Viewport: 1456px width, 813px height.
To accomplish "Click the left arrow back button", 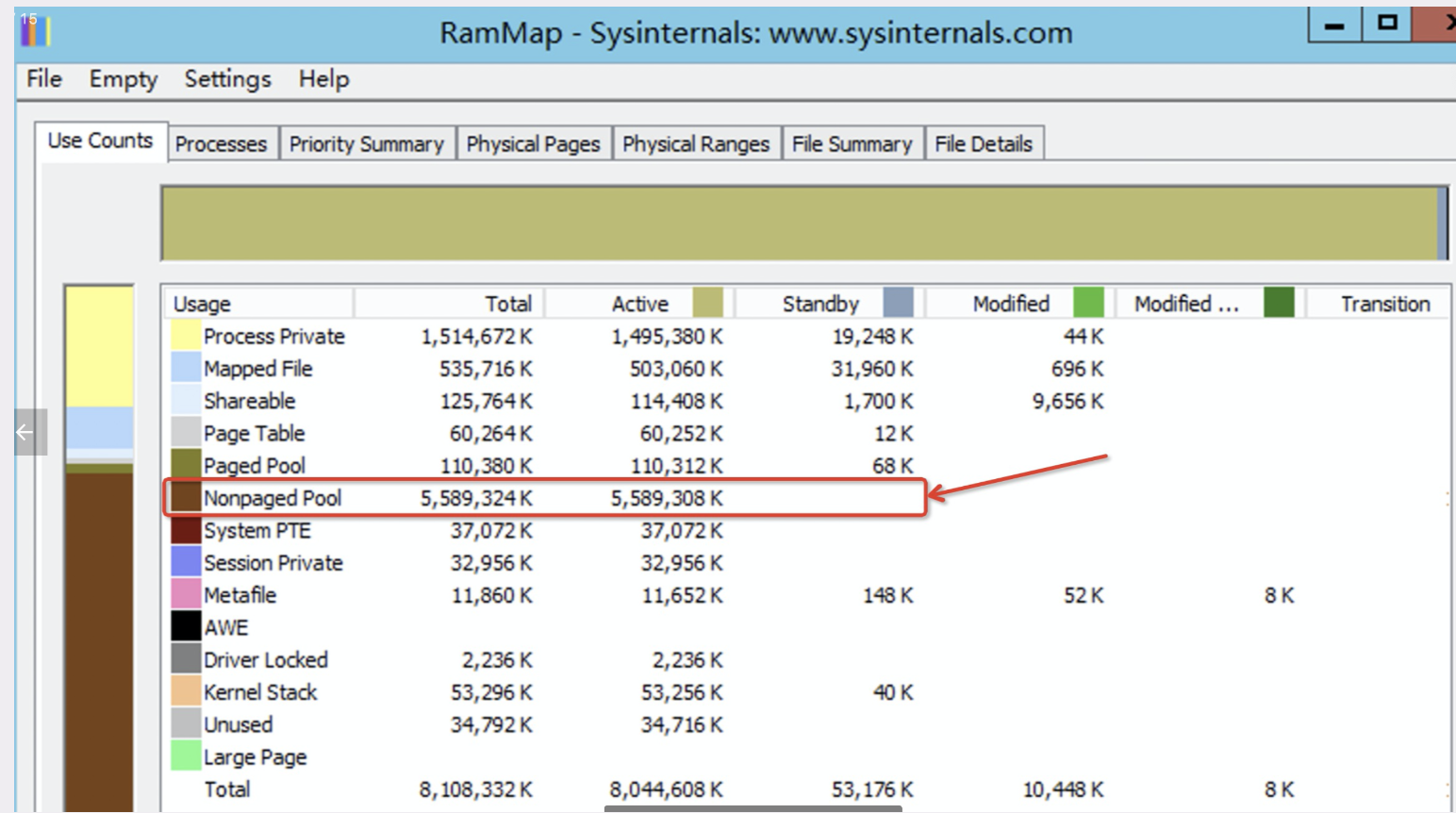I will (x=28, y=432).
